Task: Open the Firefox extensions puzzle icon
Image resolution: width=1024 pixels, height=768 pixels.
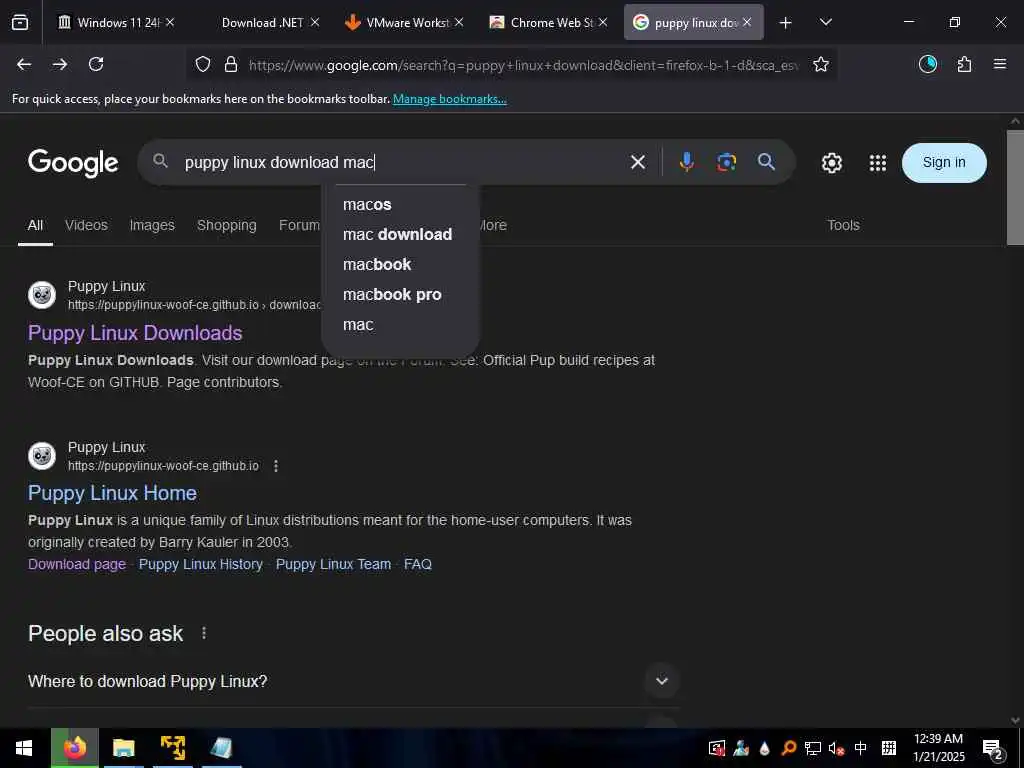Action: click(964, 64)
